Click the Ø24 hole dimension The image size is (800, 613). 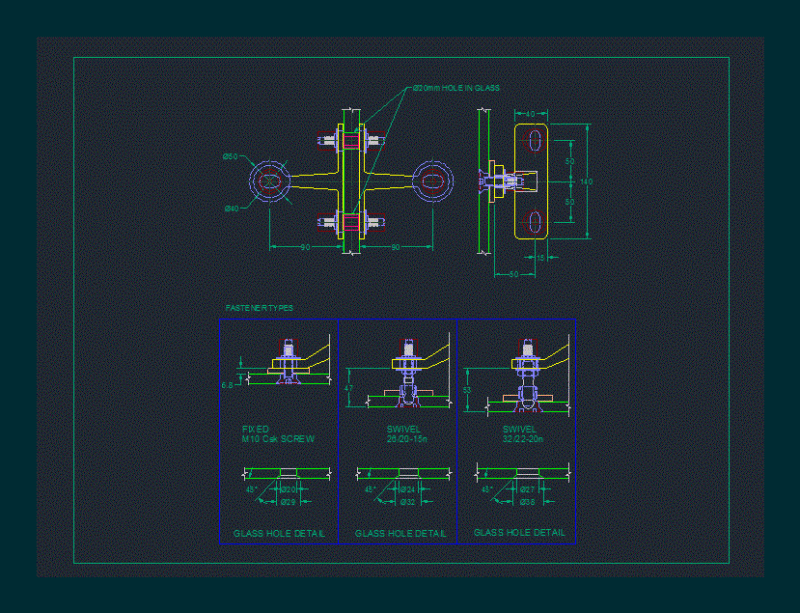(x=407, y=489)
